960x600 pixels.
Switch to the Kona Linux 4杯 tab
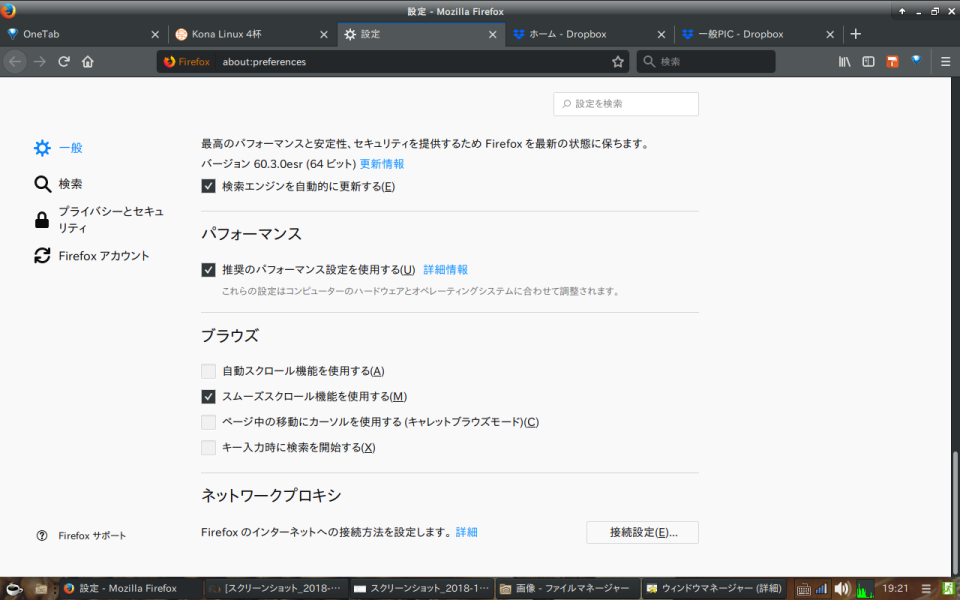(x=252, y=34)
